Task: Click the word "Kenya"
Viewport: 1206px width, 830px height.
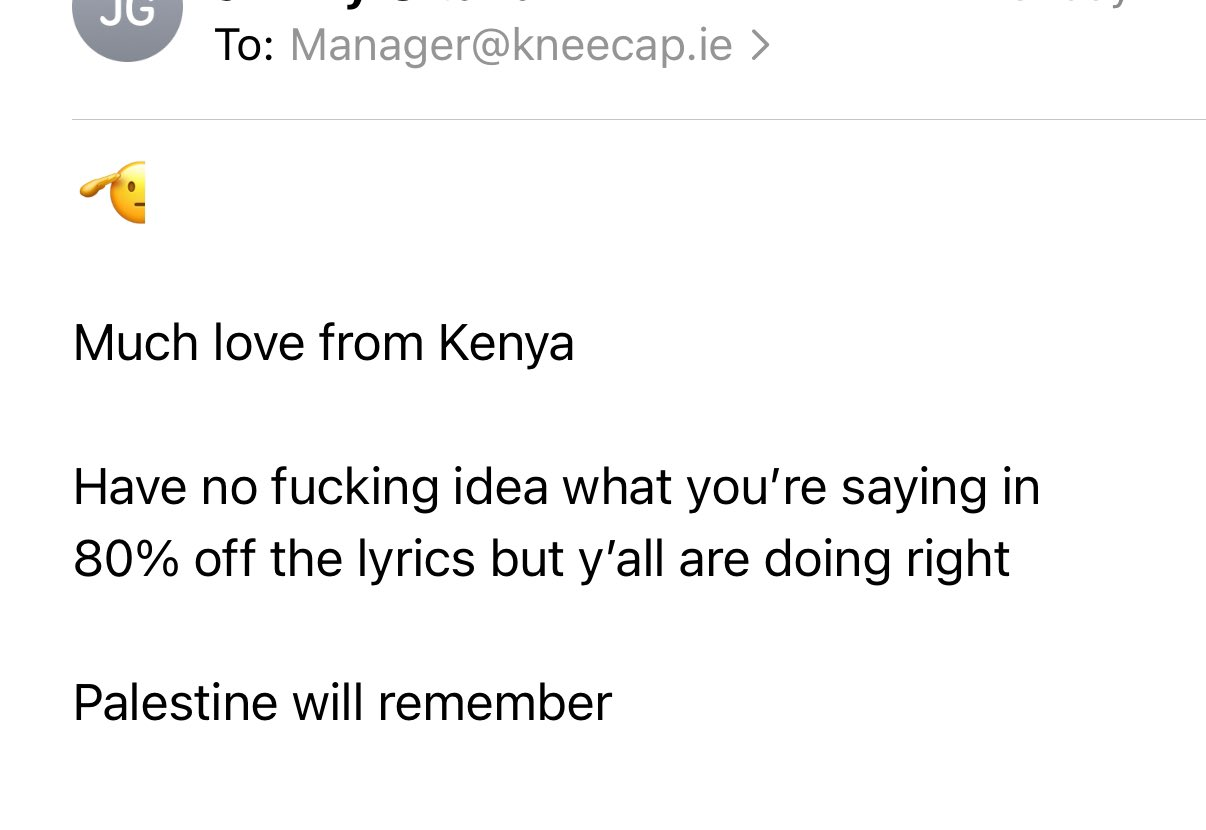Action: click(x=506, y=345)
